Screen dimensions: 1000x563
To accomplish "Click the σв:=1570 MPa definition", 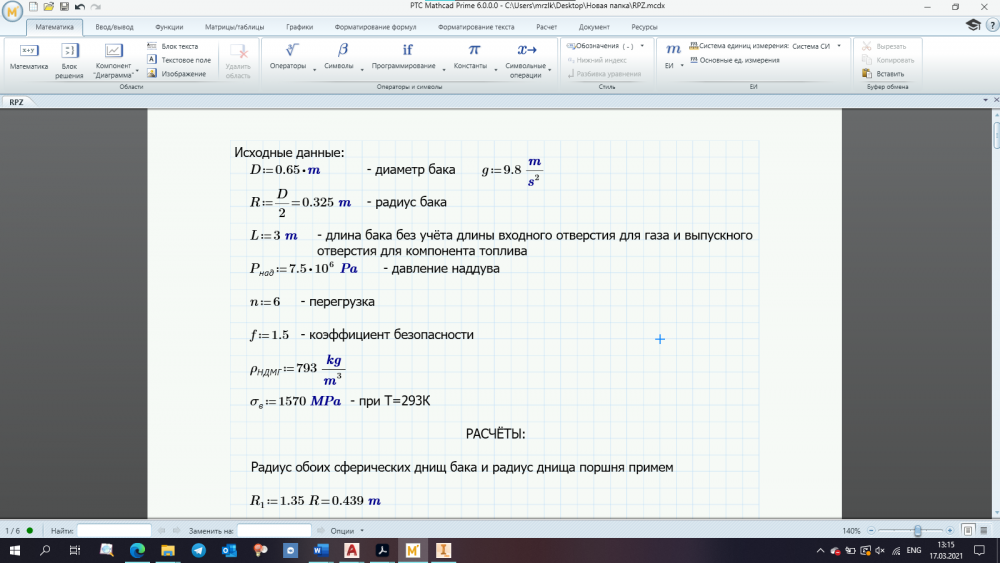I will (295, 401).
